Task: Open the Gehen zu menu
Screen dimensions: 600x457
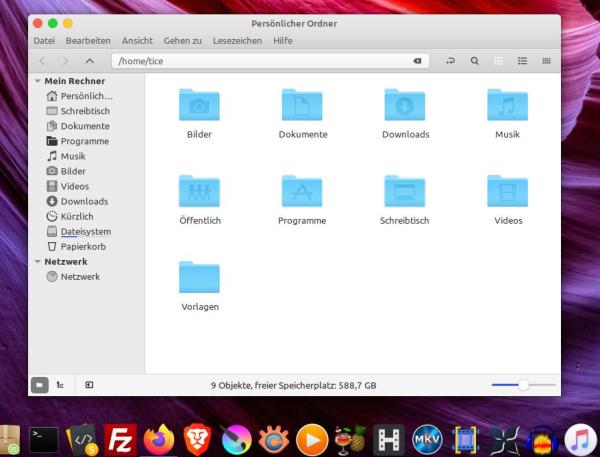Action: [x=183, y=41]
